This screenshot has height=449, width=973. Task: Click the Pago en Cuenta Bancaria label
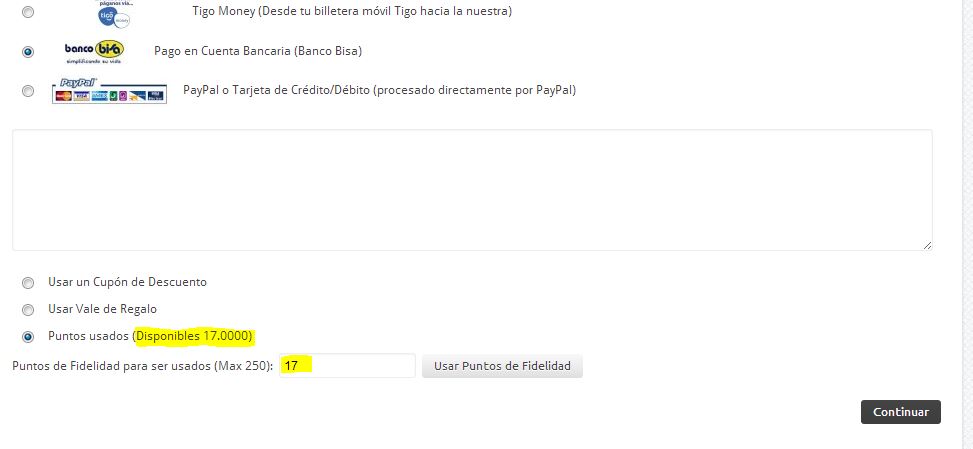coord(258,51)
